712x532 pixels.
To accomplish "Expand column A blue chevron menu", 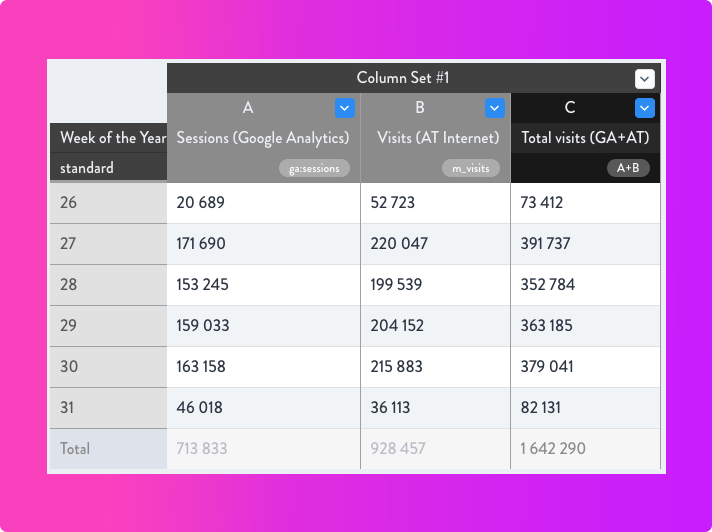I will 345,108.
